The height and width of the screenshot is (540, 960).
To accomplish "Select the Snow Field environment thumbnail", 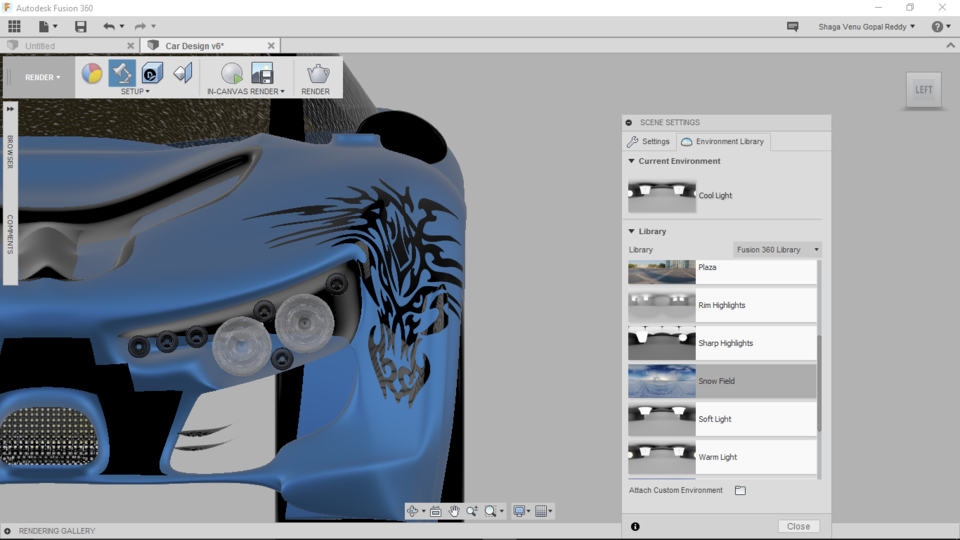I will 662,381.
